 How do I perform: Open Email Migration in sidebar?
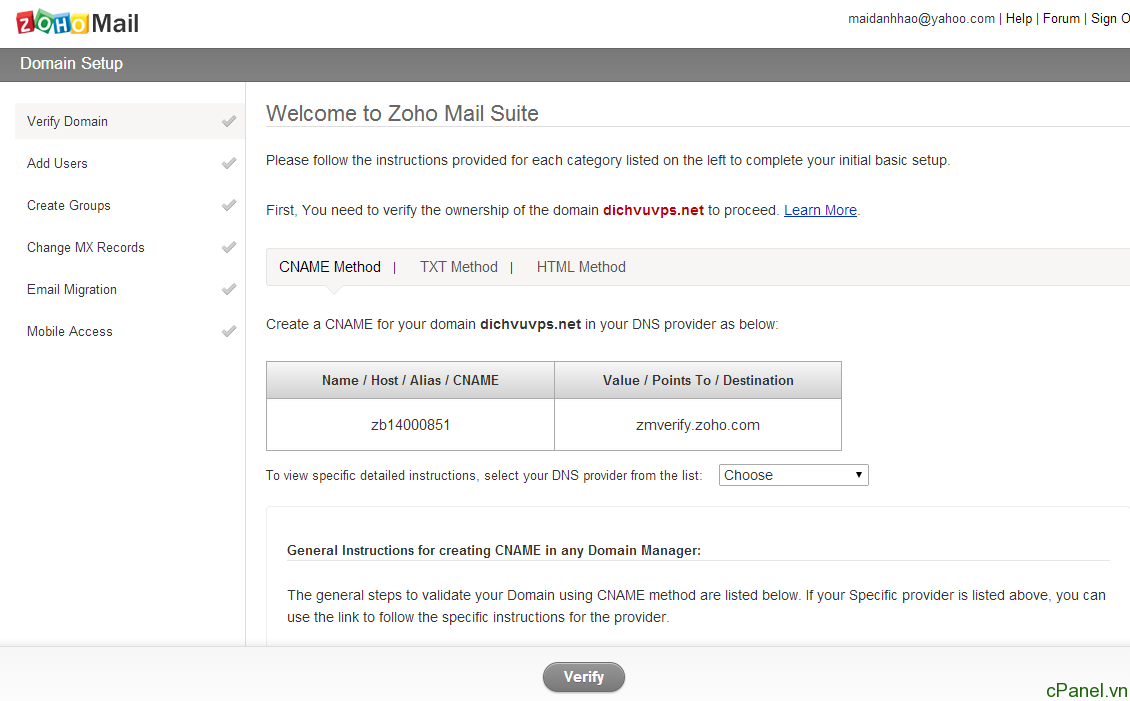[x=72, y=290]
